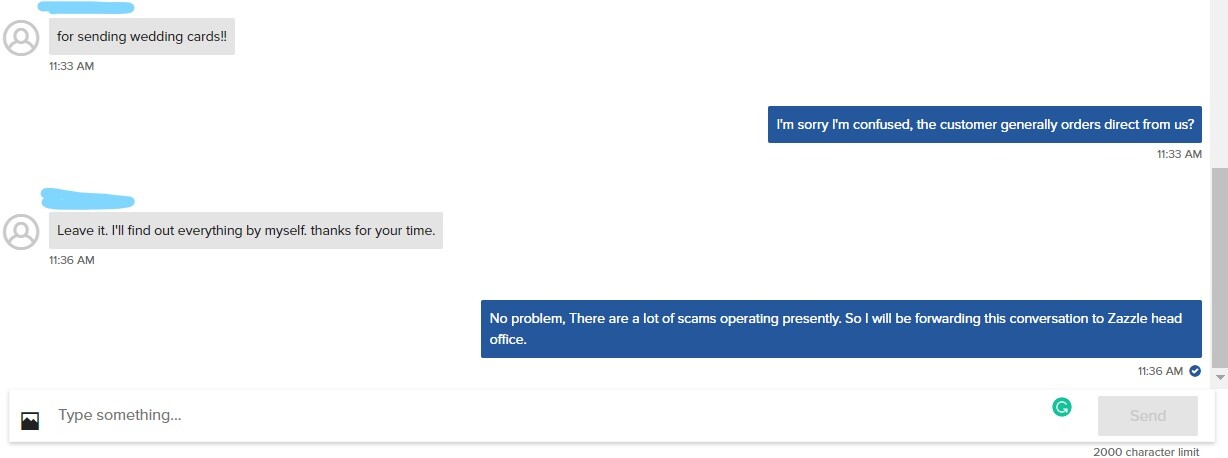1228x458 pixels.
Task: Click the scrollbar down arrow
Action: click(1219, 377)
